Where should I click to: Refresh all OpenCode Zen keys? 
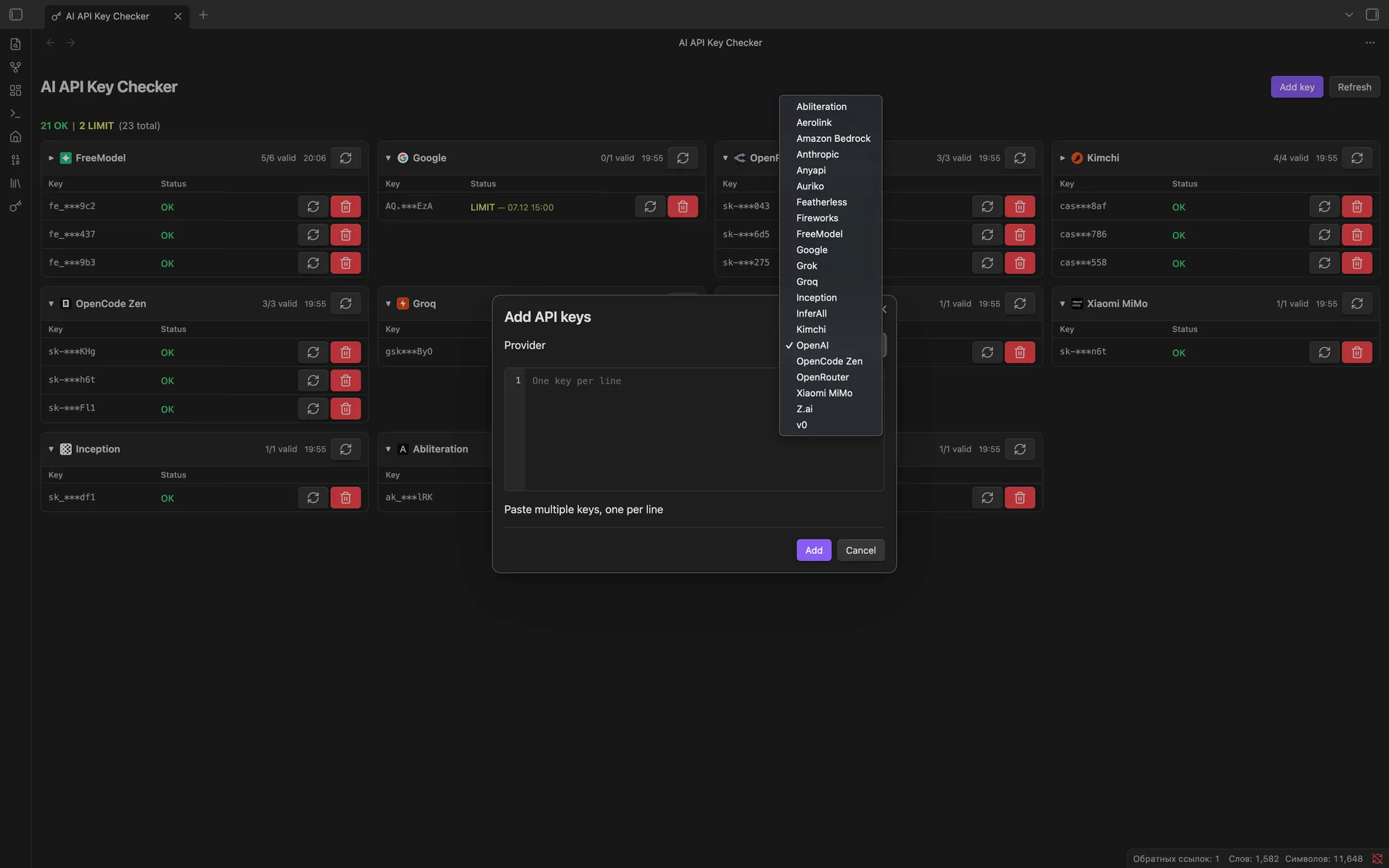click(345, 304)
